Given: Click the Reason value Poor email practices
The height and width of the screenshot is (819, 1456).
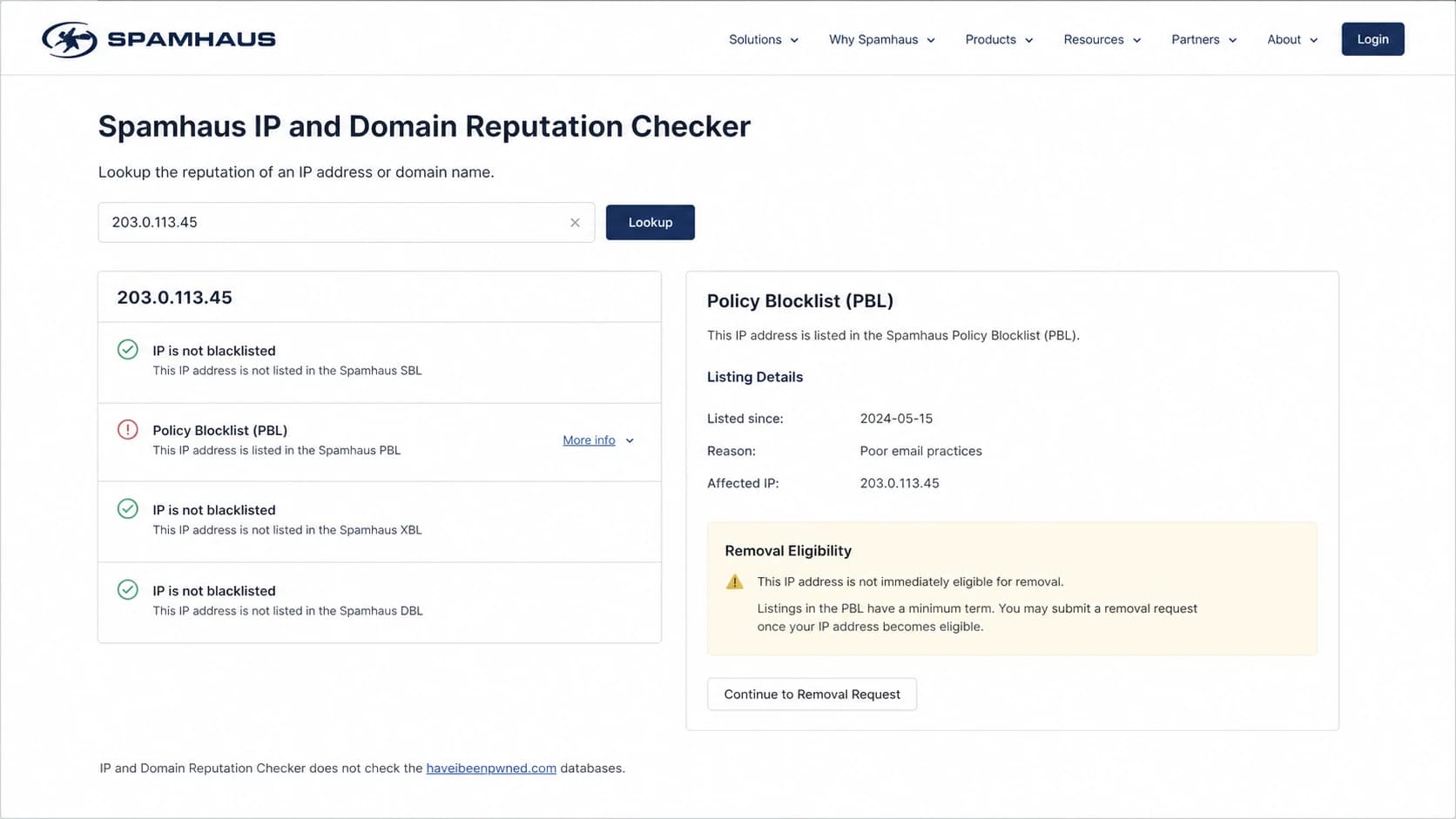Looking at the screenshot, I should click(920, 451).
